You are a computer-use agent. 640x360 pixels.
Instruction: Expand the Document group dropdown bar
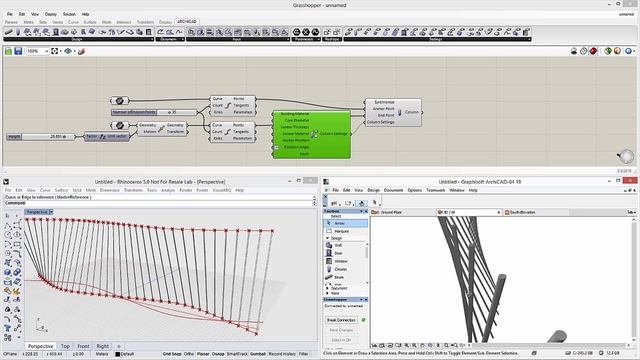(x=170, y=40)
